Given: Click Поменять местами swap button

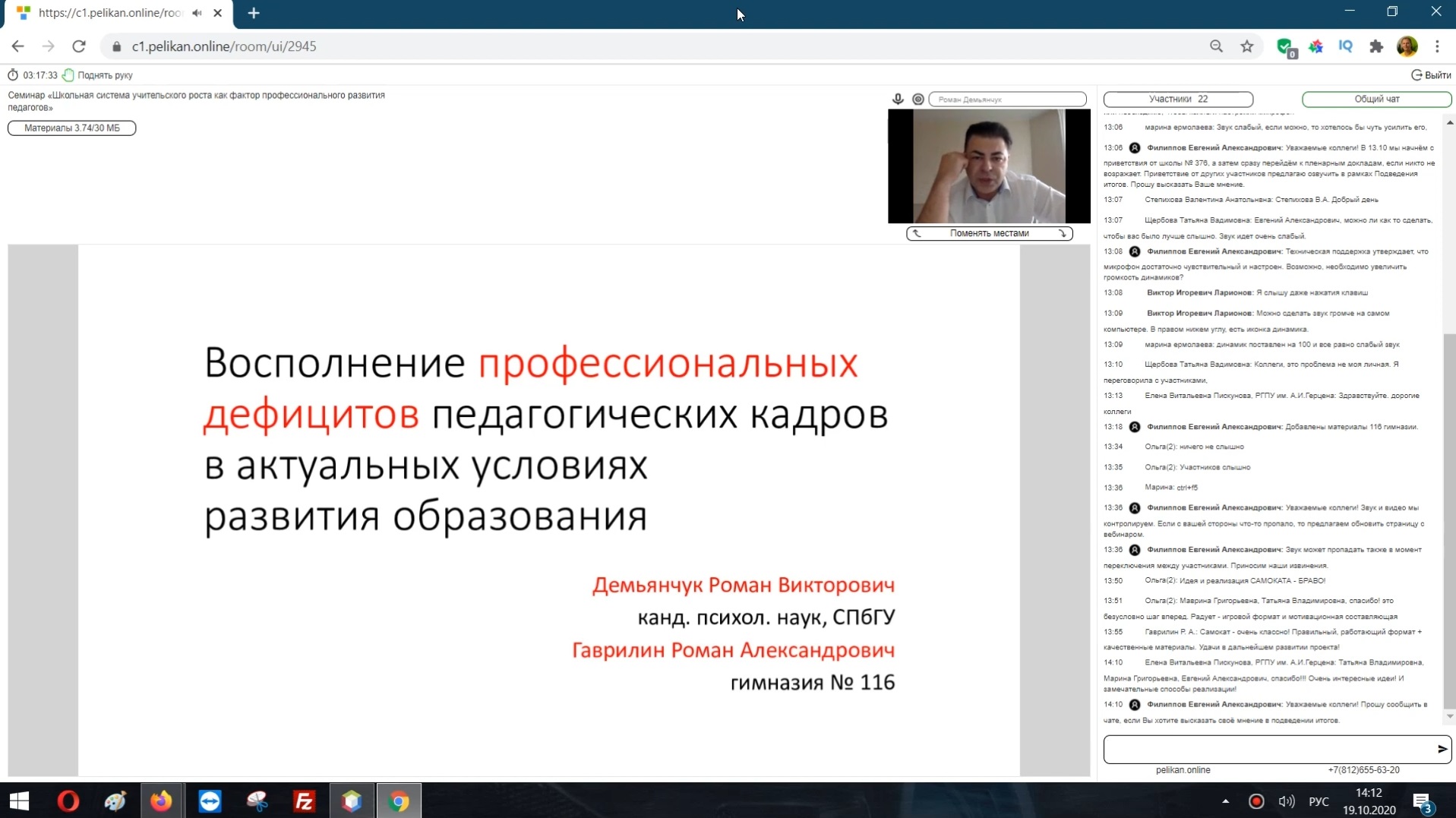Looking at the screenshot, I should [989, 233].
